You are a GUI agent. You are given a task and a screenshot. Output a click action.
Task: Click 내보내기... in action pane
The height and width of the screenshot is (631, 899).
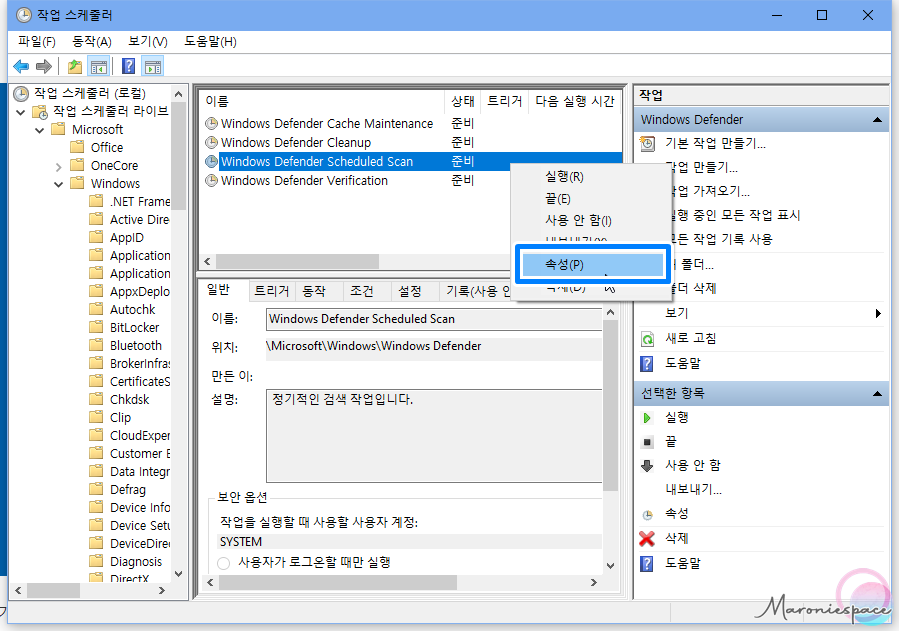click(x=693, y=489)
